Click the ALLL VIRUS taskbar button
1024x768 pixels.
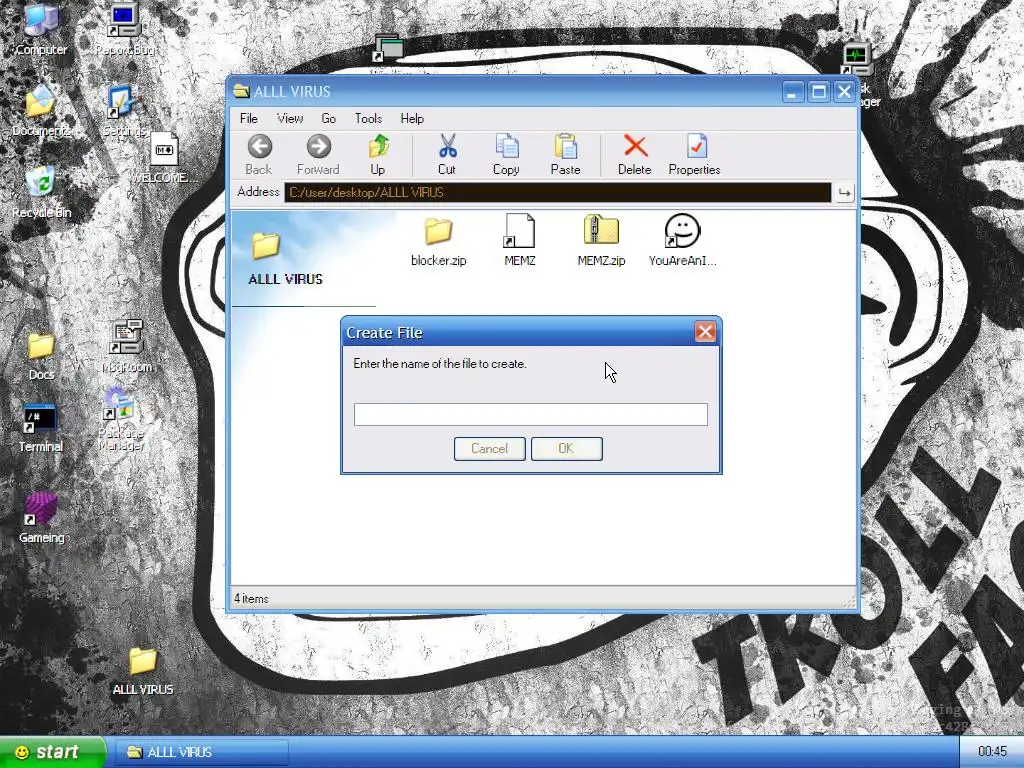(202, 752)
